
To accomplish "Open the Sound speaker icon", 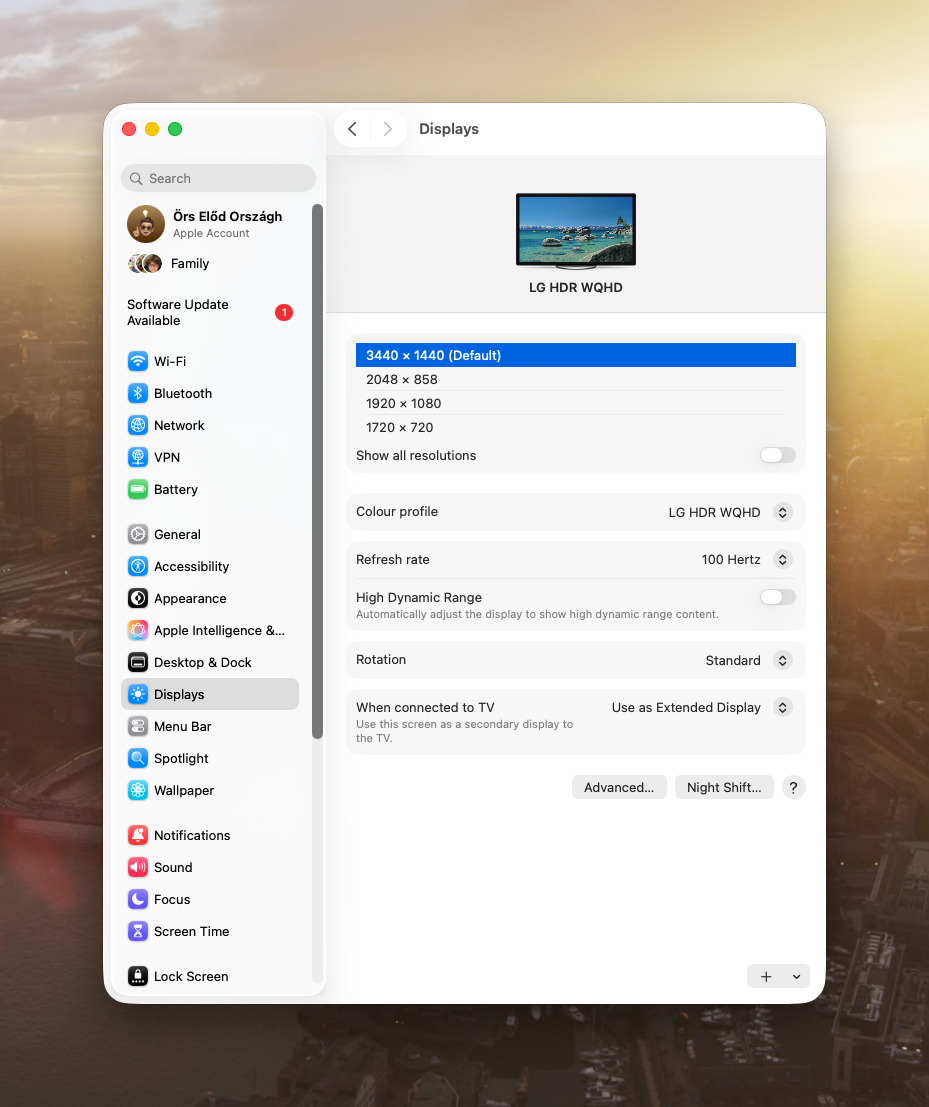I will 138,867.
